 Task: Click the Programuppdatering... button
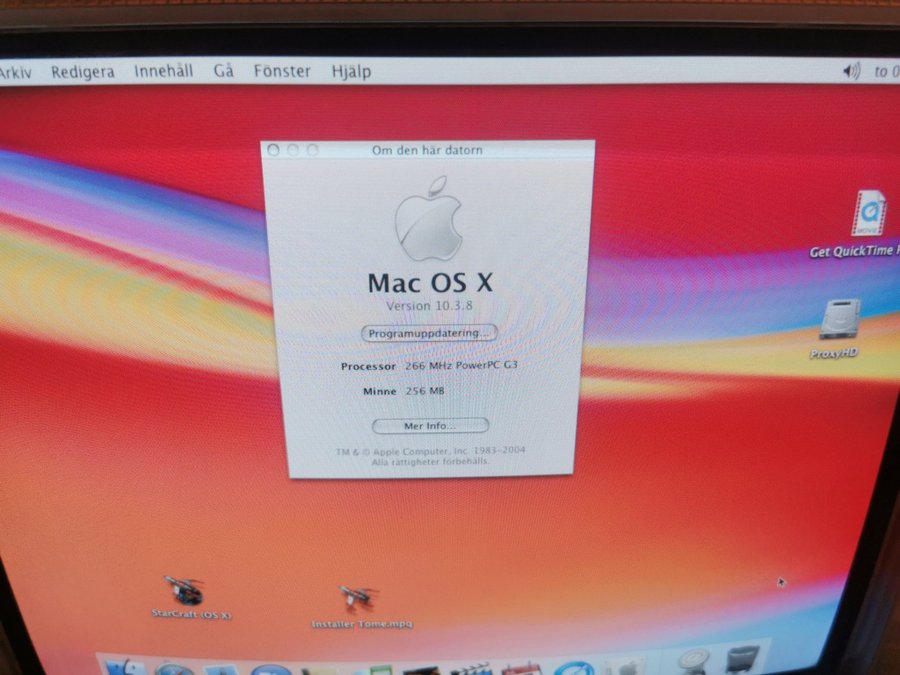pyautogui.click(x=429, y=333)
